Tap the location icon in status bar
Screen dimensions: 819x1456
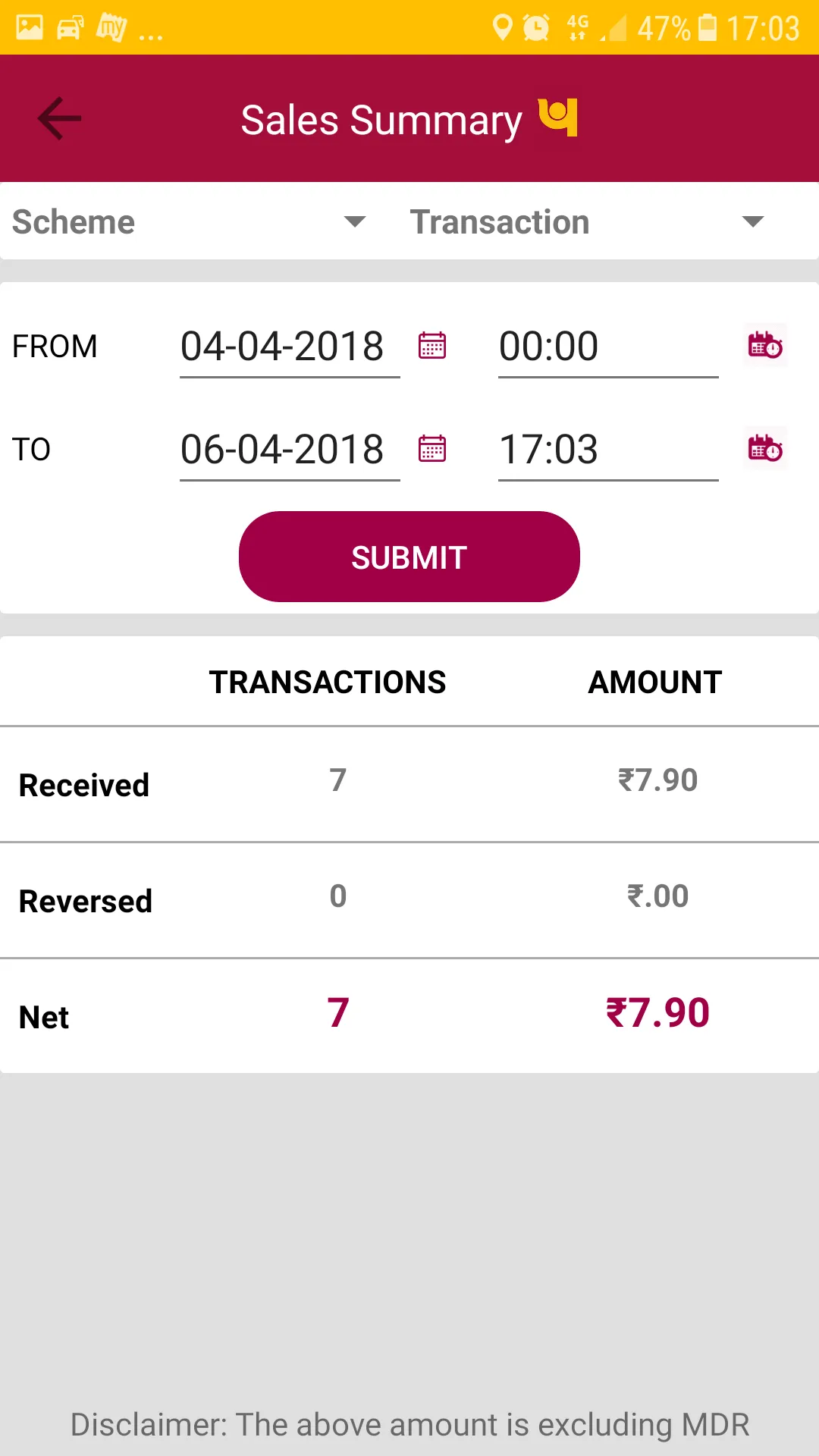[x=502, y=28]
